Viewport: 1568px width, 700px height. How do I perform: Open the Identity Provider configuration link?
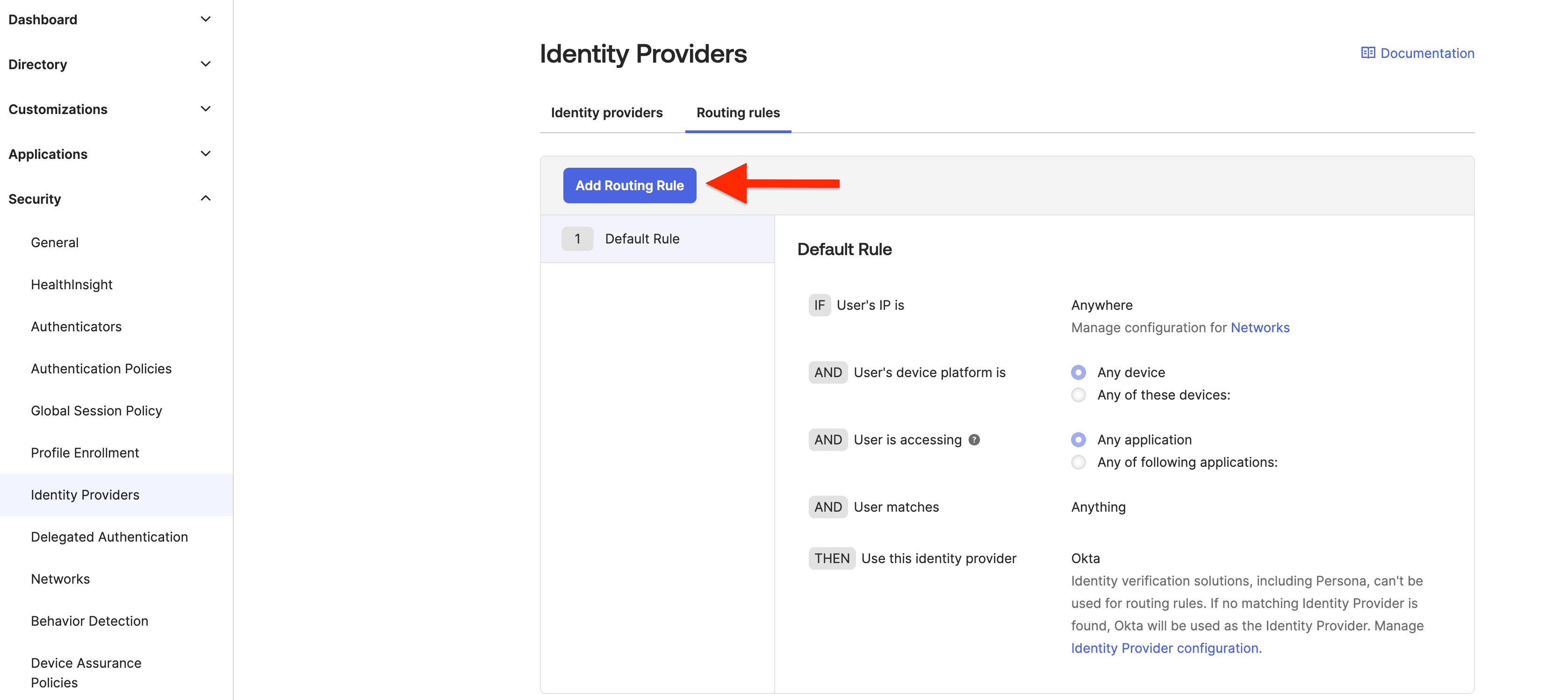(1165, 648)
